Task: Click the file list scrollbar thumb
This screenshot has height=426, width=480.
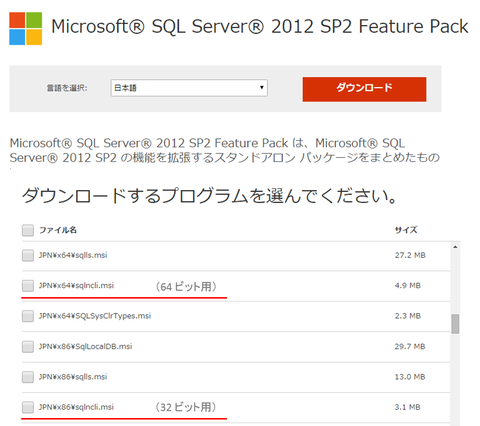Action: pyautogui.click(x=455, y=324)
